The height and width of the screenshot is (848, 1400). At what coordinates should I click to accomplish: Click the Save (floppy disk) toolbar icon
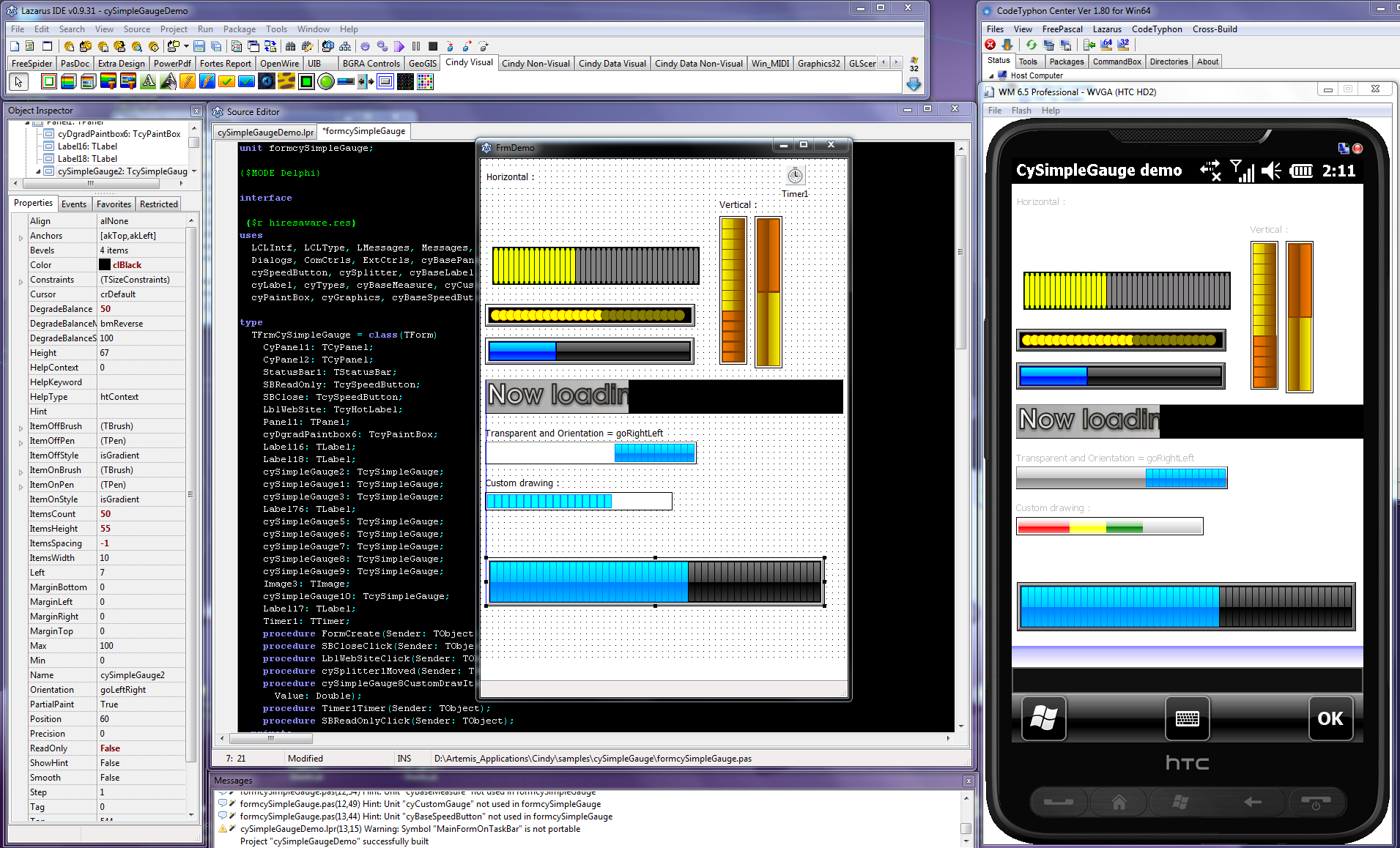coord(199,46)
